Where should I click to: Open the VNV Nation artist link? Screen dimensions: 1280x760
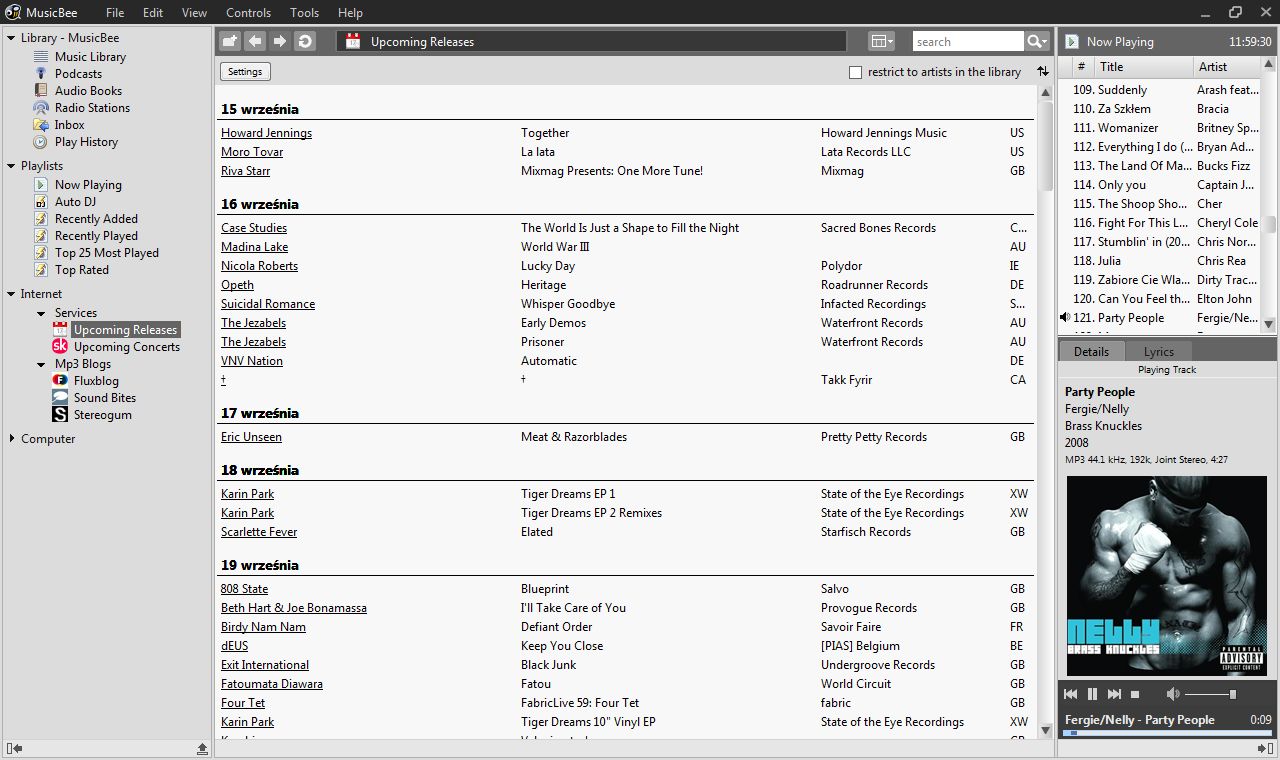coord(252,361)
